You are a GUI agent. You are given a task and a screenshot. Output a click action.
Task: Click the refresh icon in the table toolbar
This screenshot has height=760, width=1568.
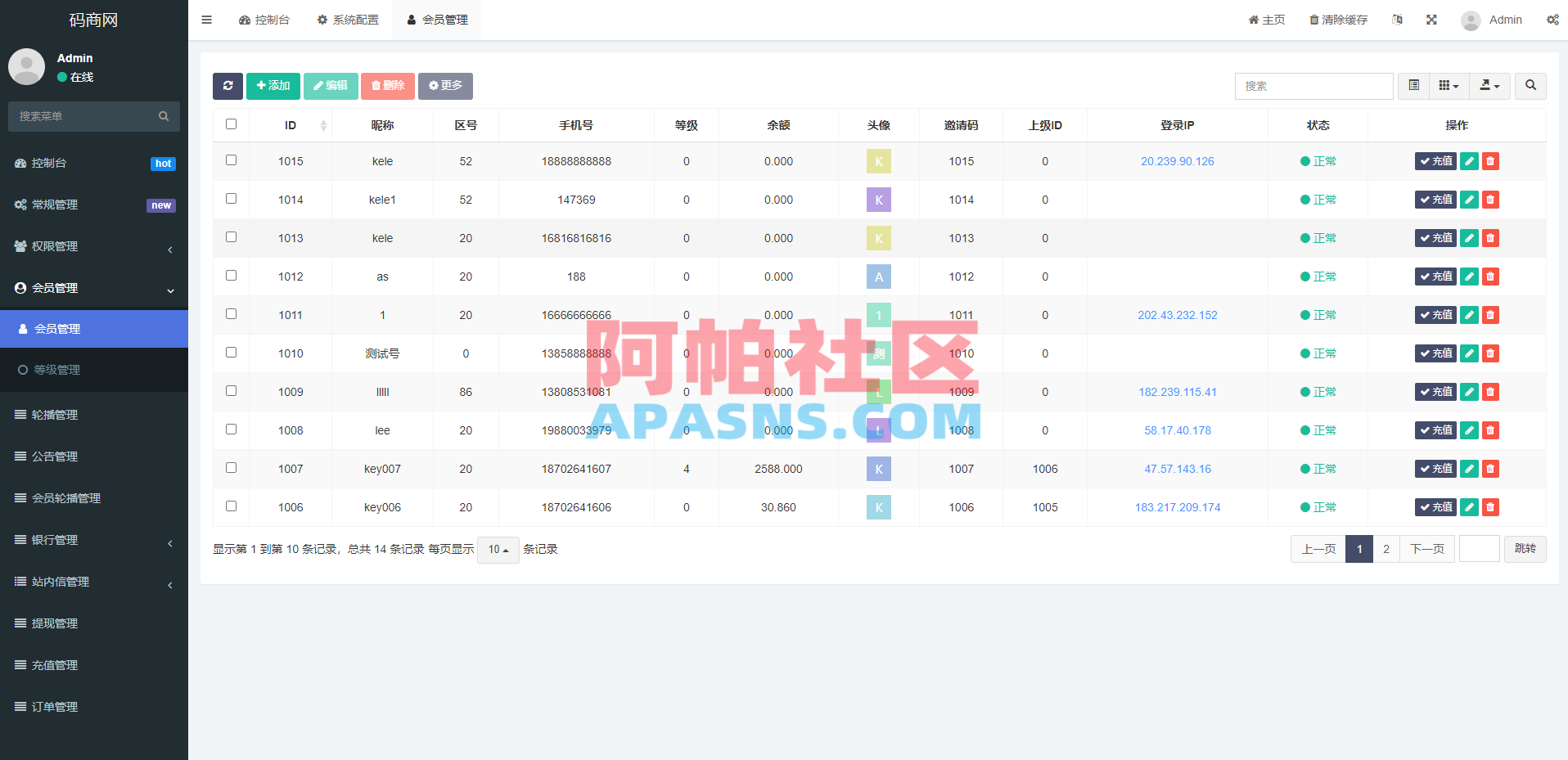click(x=228, y=86)
